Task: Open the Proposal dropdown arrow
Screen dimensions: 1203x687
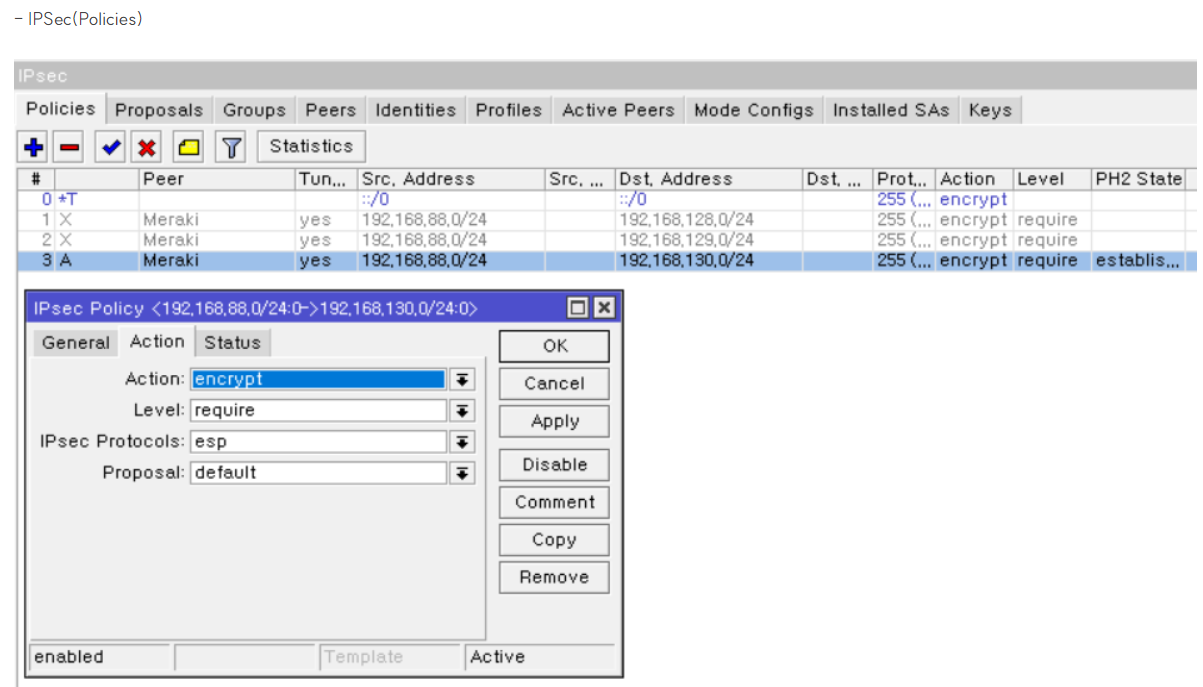Action: [461, 473]
